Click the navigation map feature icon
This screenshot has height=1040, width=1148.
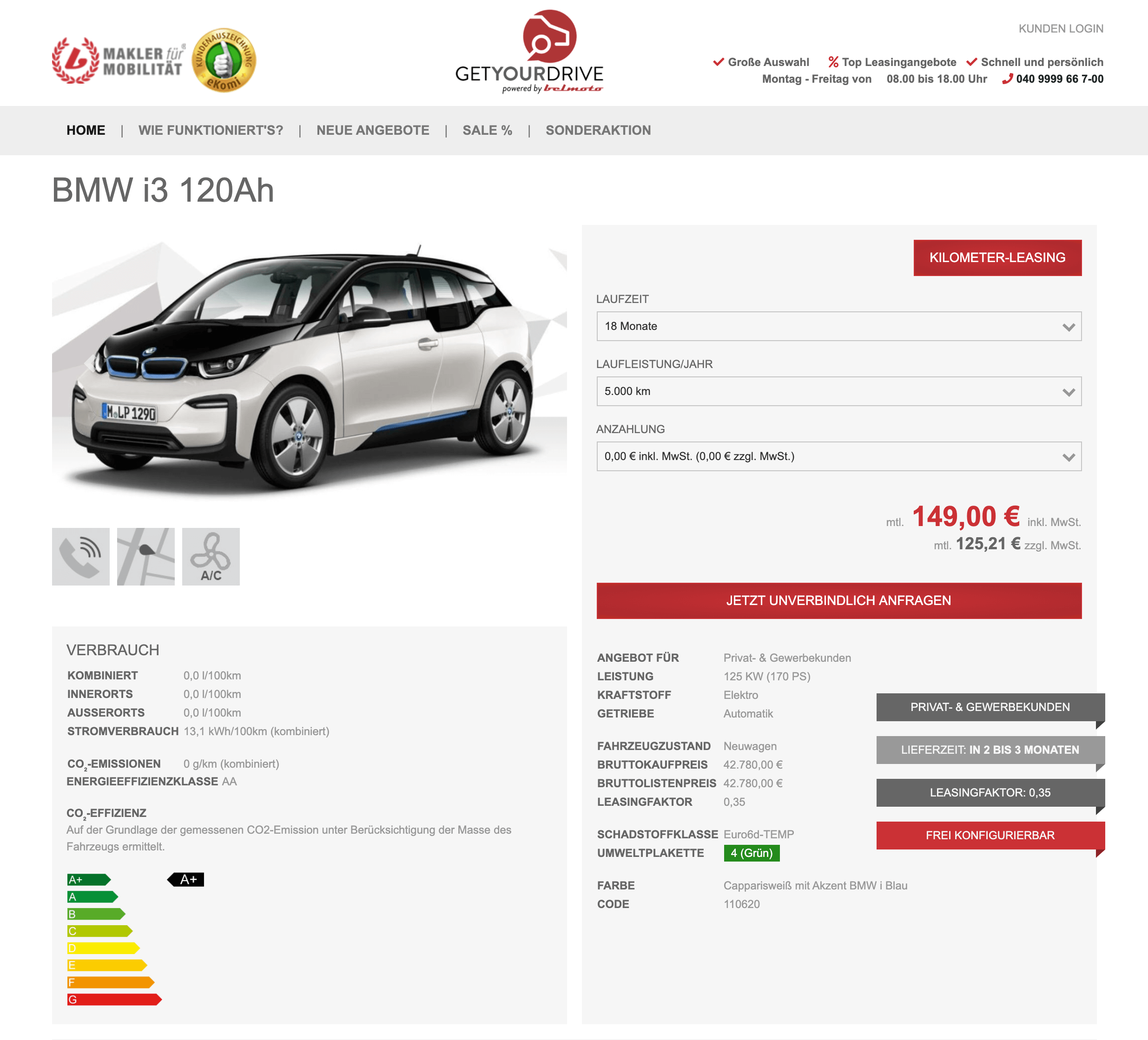click(146, 556)
